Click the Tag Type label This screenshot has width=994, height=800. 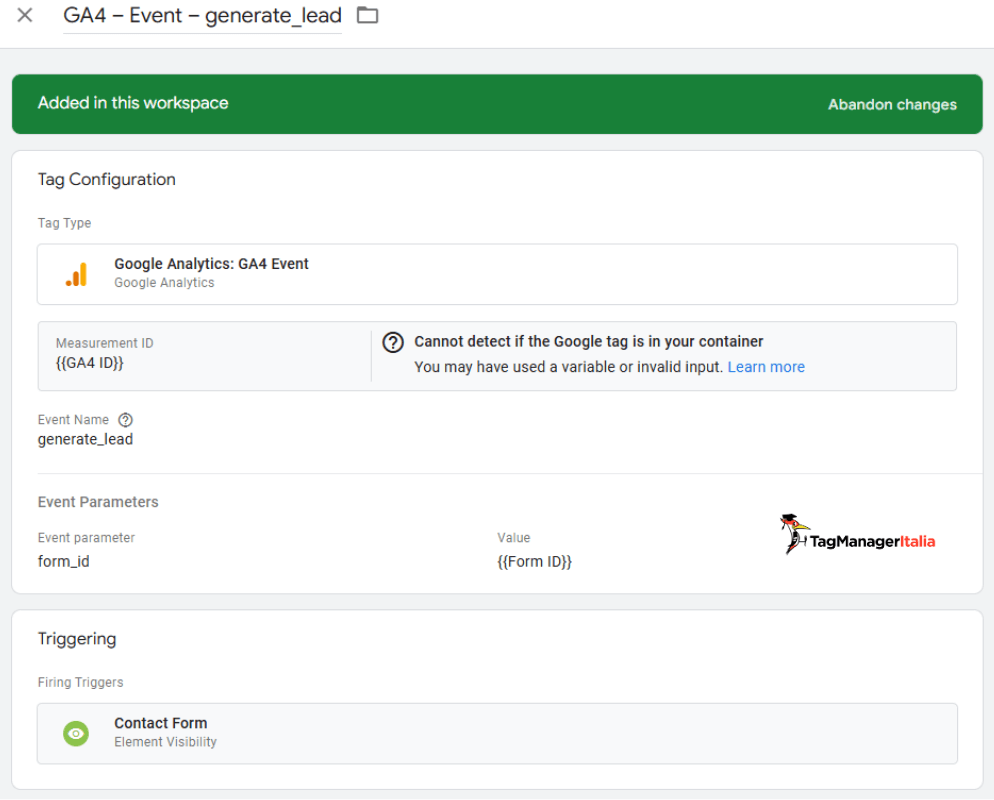pyautogui.click(x=64, y=223)
